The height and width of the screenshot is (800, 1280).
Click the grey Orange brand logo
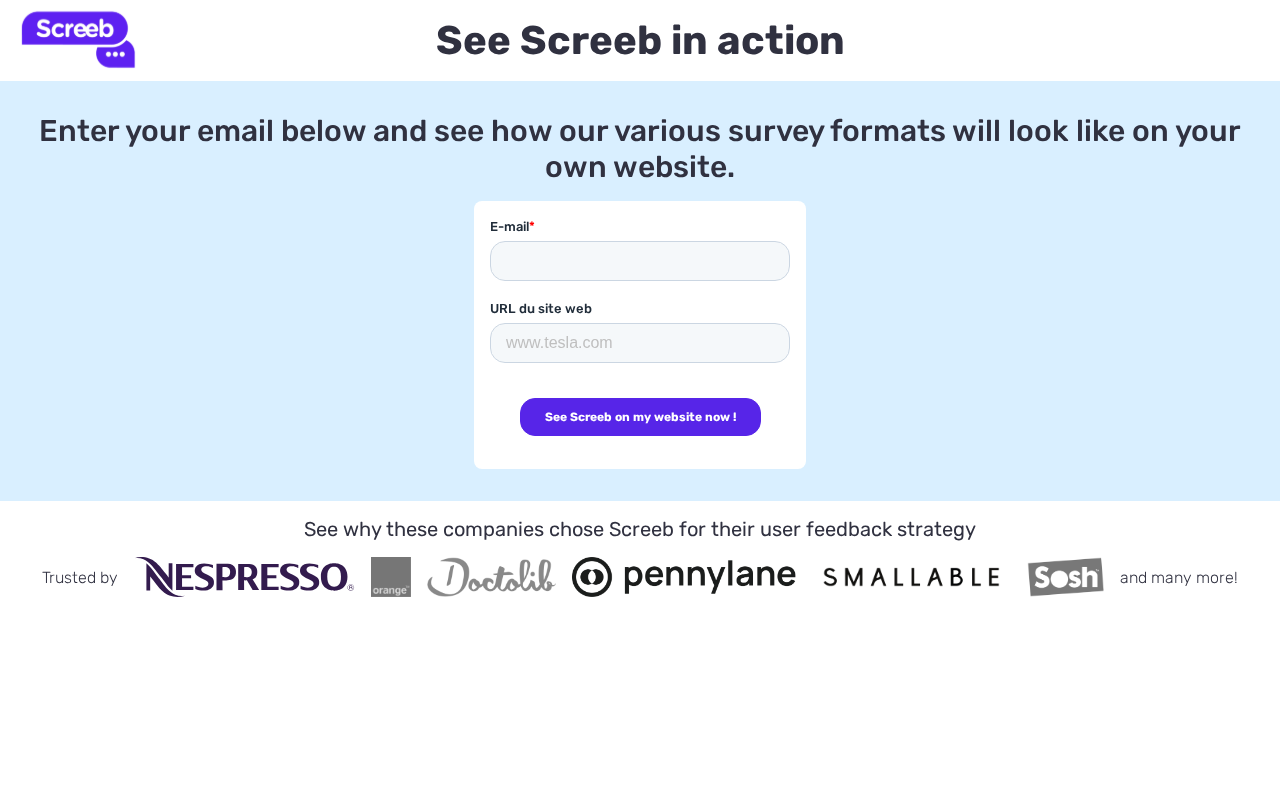[391, 577]
